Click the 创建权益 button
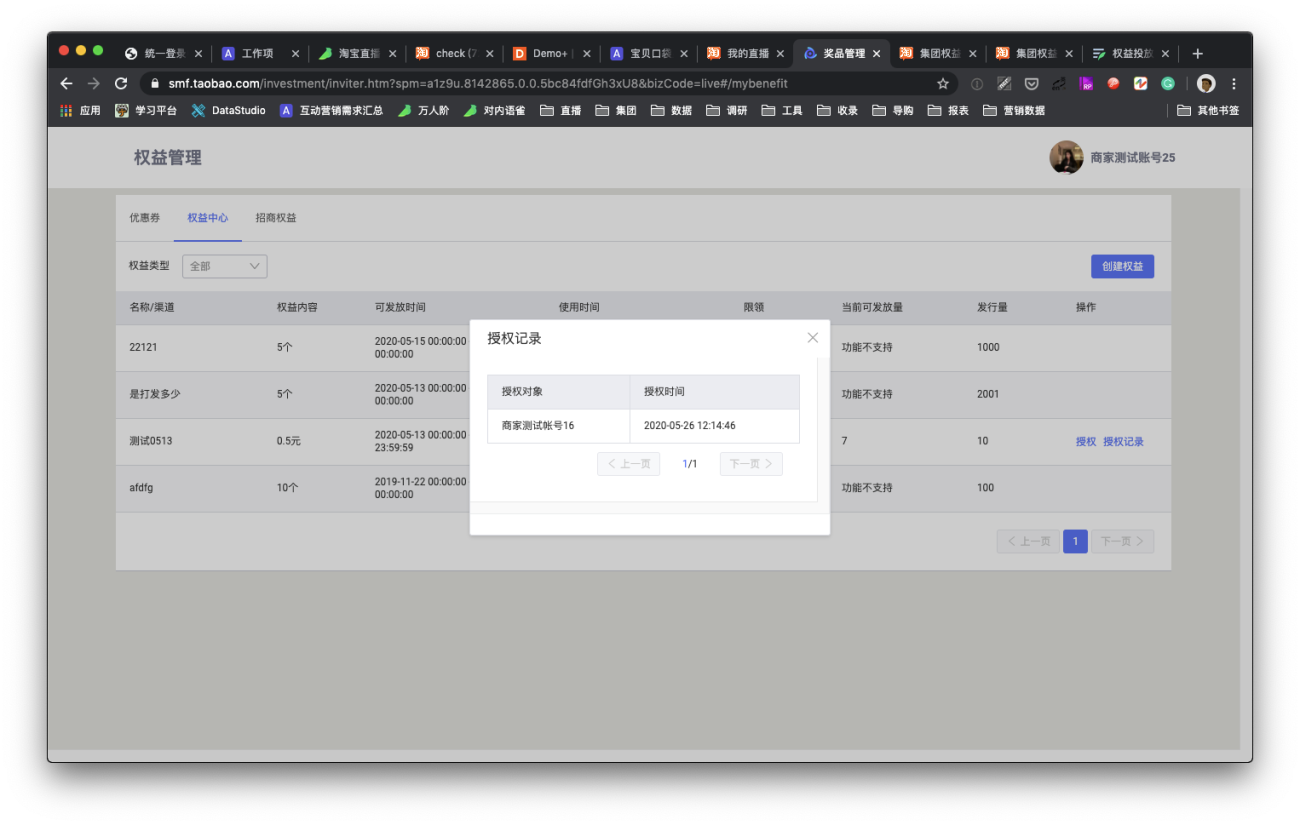 tap(1122, 266)
